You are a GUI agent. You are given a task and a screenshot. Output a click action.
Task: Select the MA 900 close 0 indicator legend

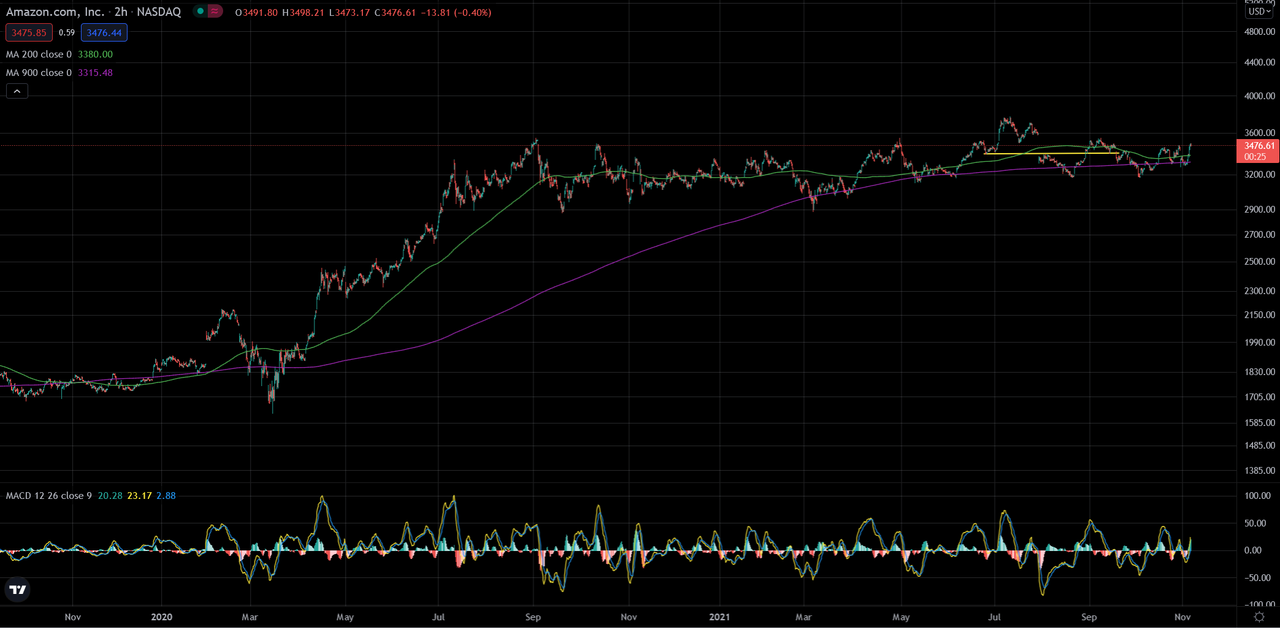click(x=39, y=73)
